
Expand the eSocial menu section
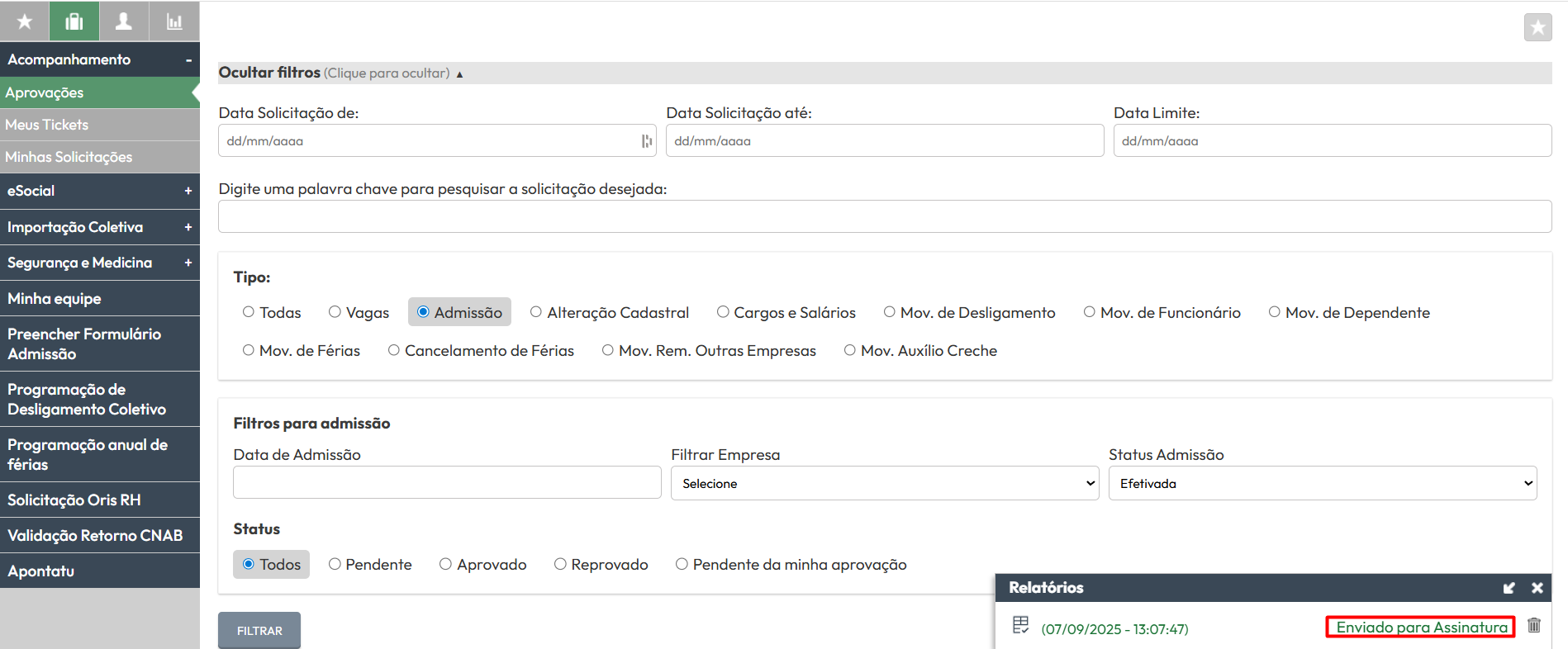click(99, 191)
